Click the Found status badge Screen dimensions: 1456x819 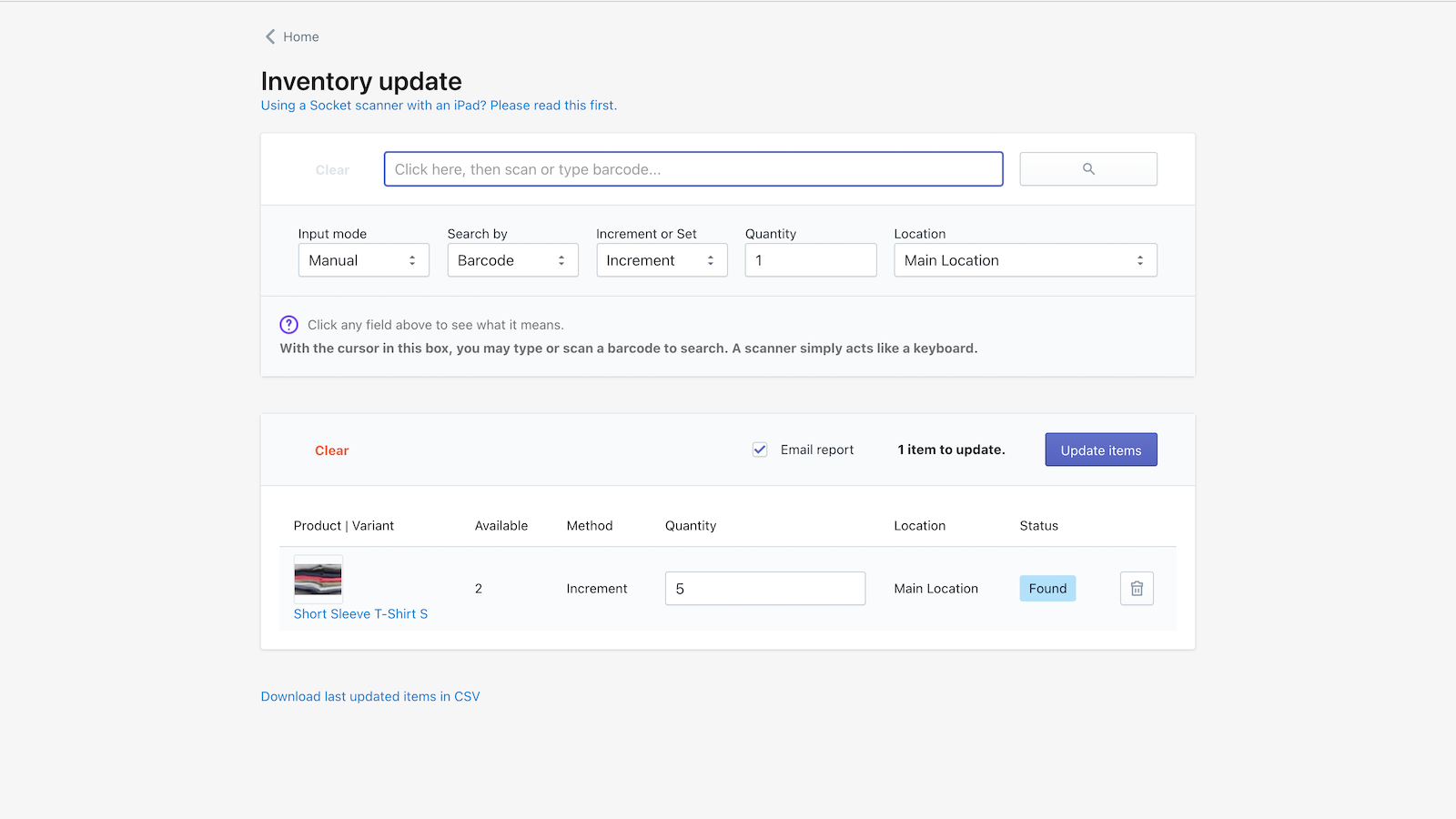point(1047,589)
